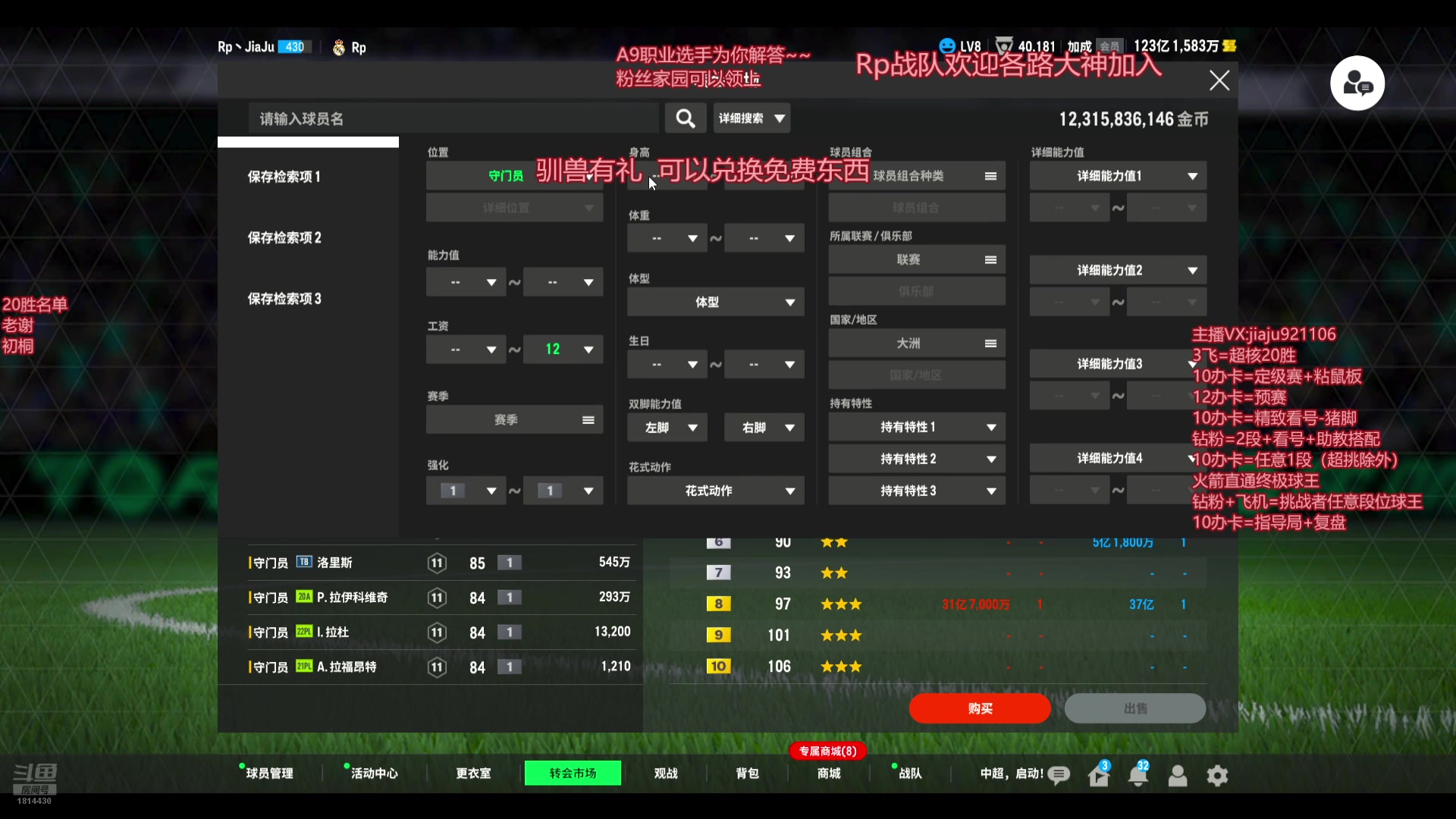This screenshot has width=1456, height=819.
Task: Open the 左脚 foot rating dropdown
Action: click(x=667, y=428)
